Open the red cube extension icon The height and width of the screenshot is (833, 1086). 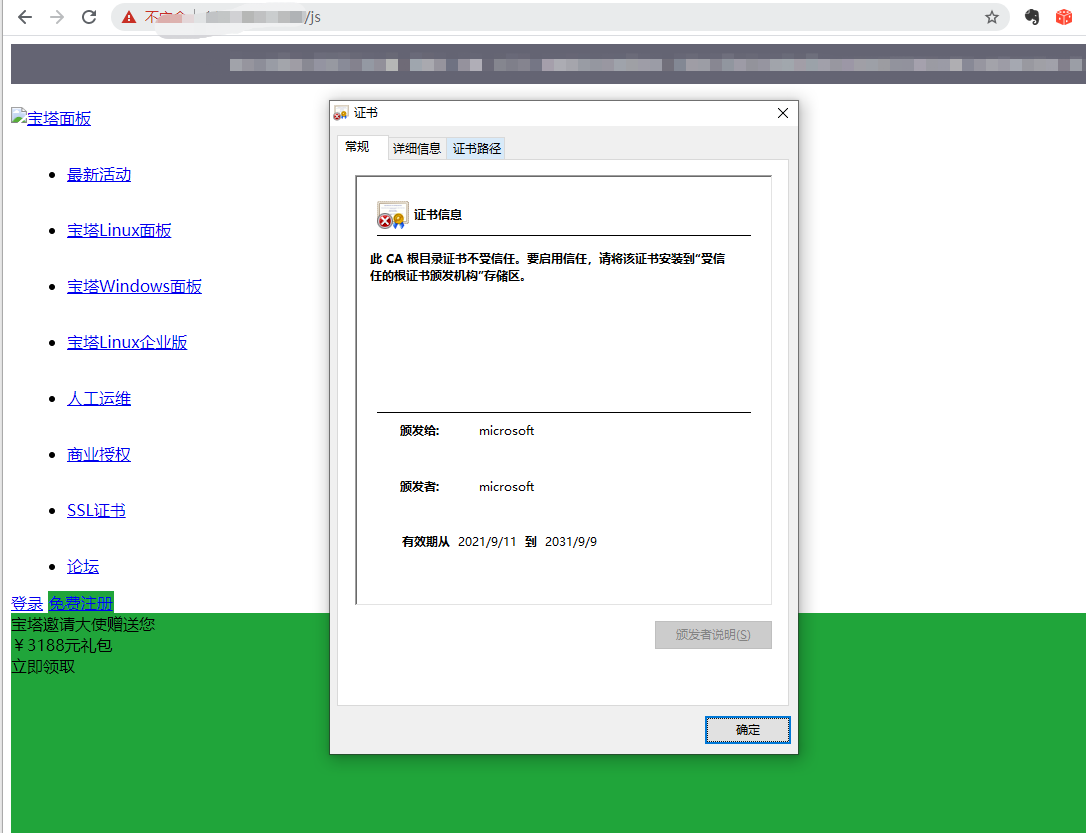1064,17
